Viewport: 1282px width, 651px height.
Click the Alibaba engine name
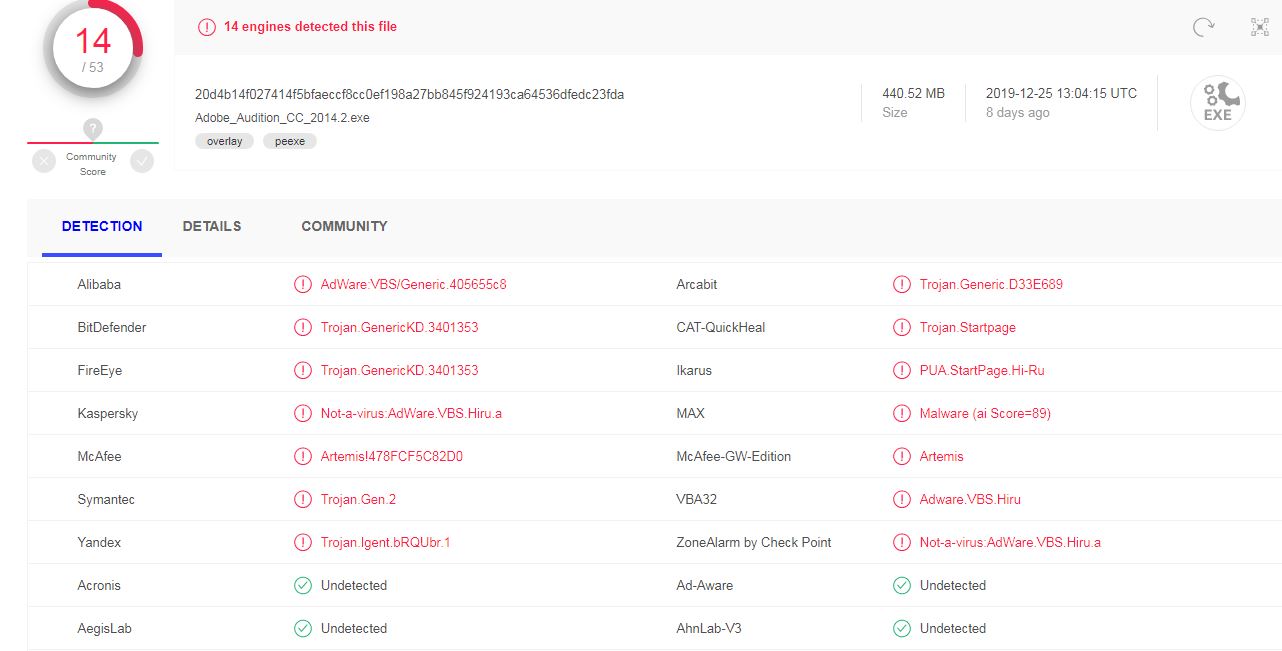coord(99,284)
